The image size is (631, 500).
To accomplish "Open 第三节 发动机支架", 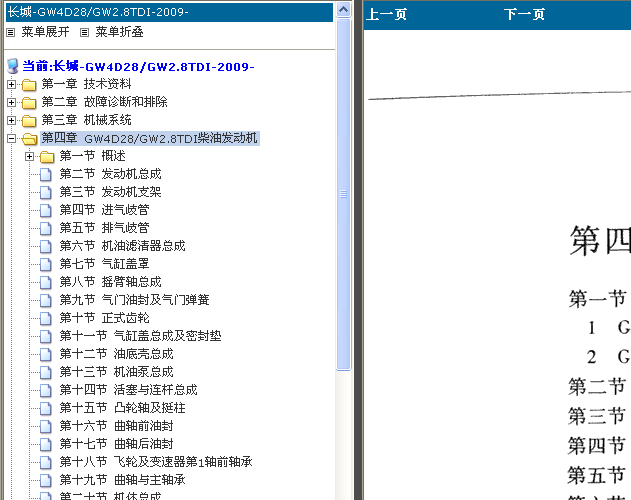I will 110,192.
